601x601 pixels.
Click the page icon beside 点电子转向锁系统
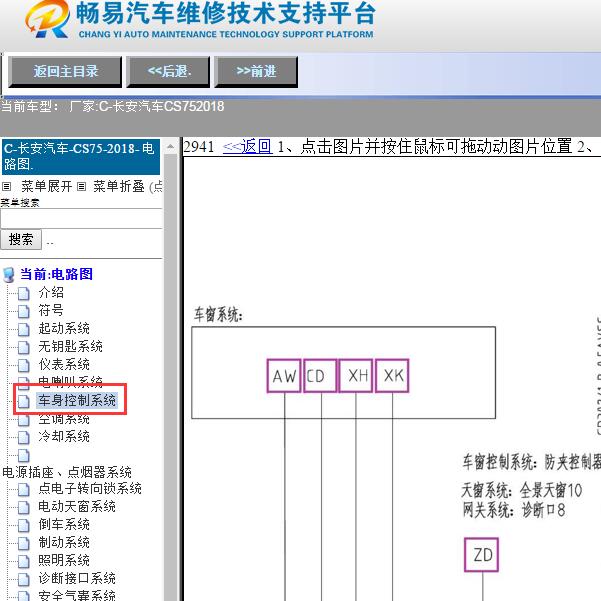[x=24, y=490]
